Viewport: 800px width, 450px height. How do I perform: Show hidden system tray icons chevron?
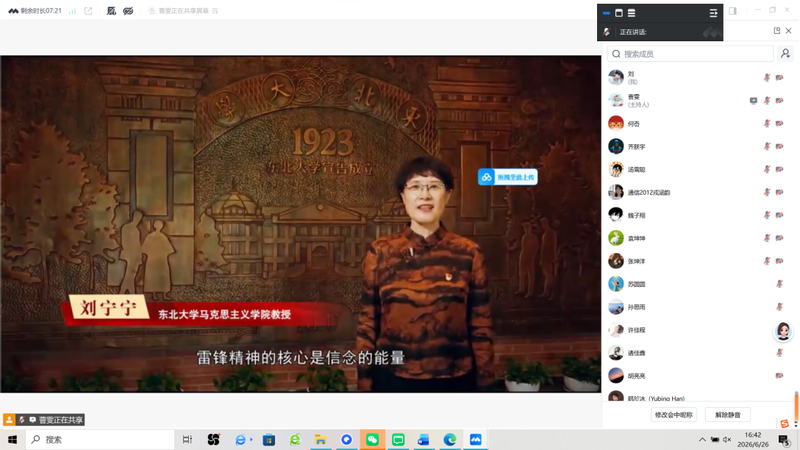point(702,439)
